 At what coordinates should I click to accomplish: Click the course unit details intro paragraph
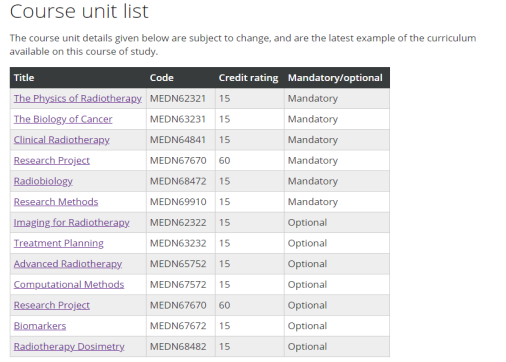(x=243, y=45)
